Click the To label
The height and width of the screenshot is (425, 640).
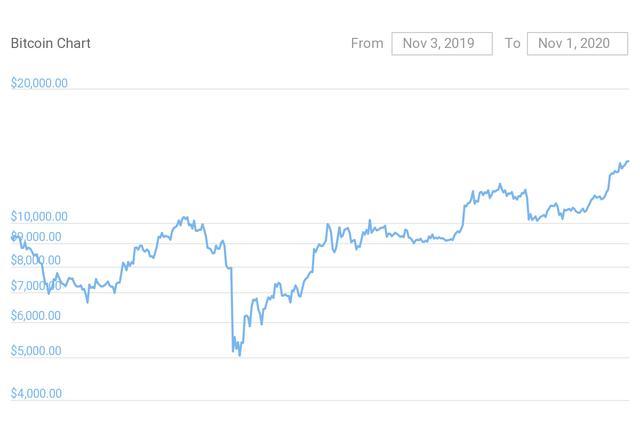tap(512, 43)
